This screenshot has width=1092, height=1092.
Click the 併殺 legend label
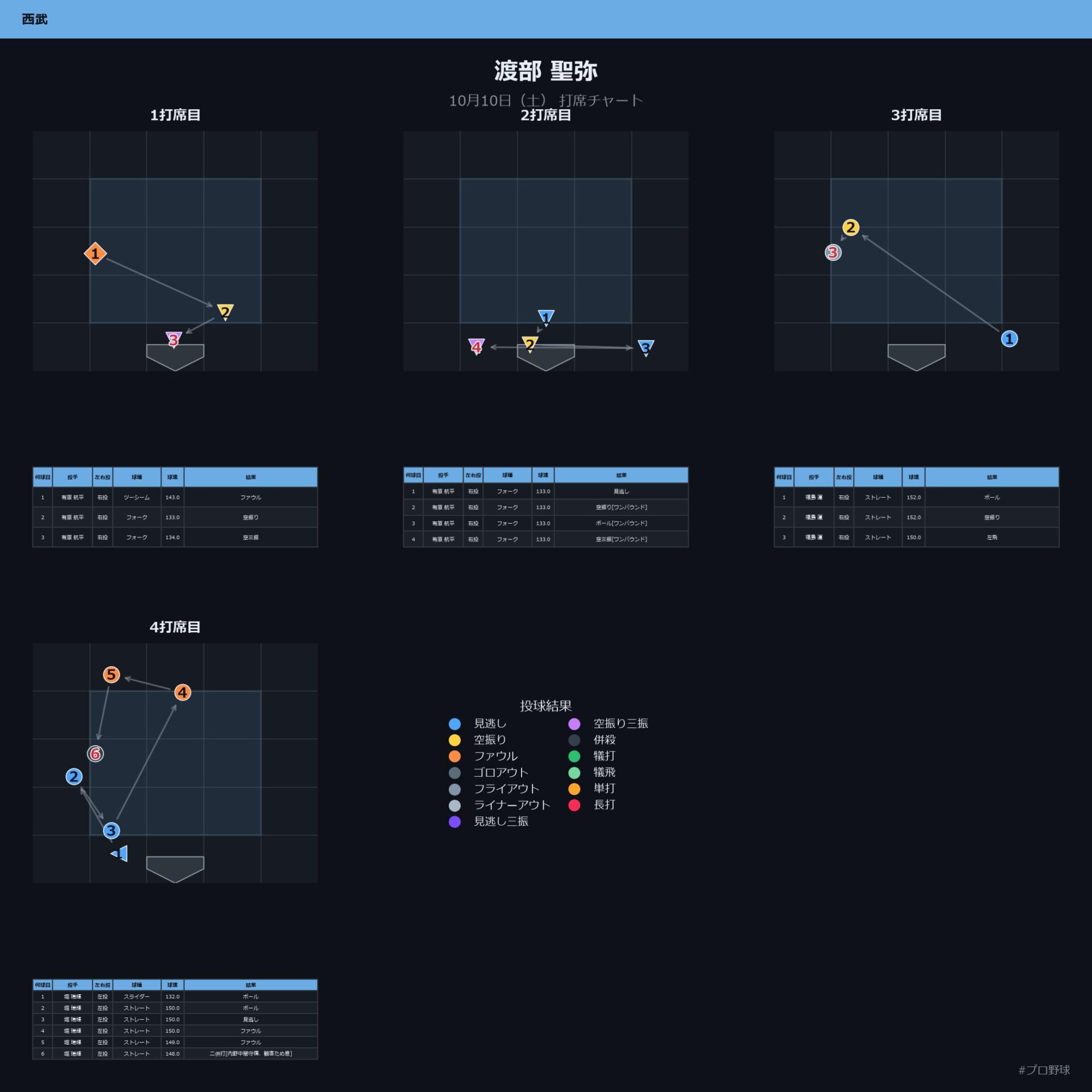pos(605,739)
